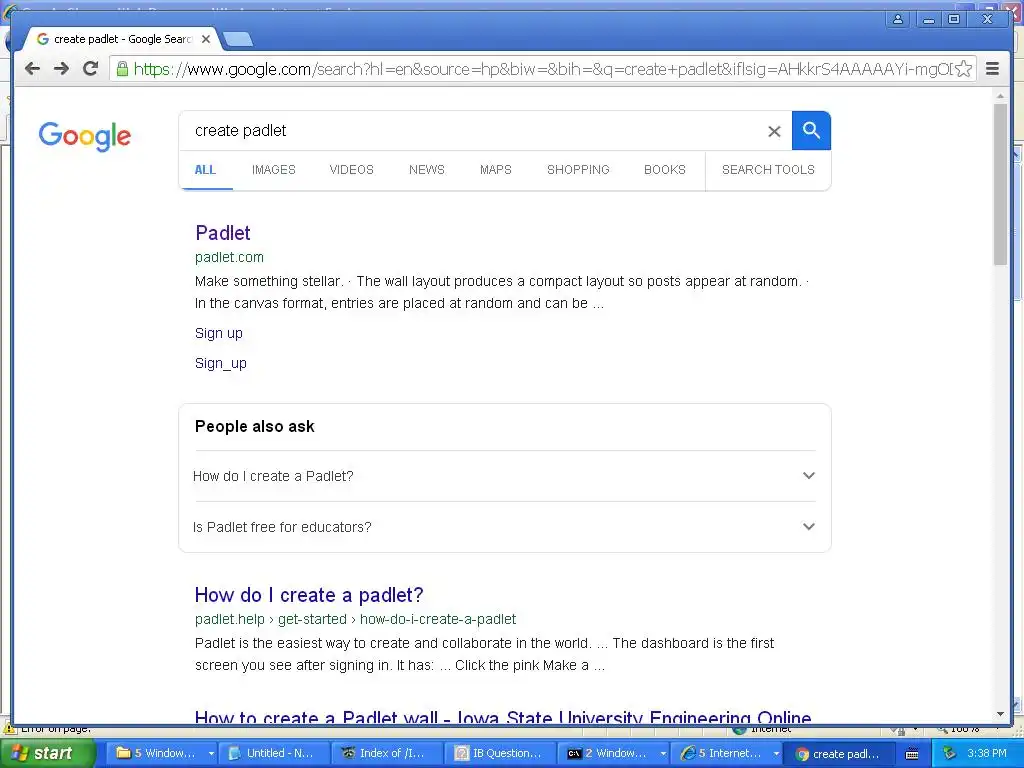Image resolution: width=1024 pixels, height=768 pixels.
Task: Switch to IB Question taskbar item
Action: click(x=500, y=753)
